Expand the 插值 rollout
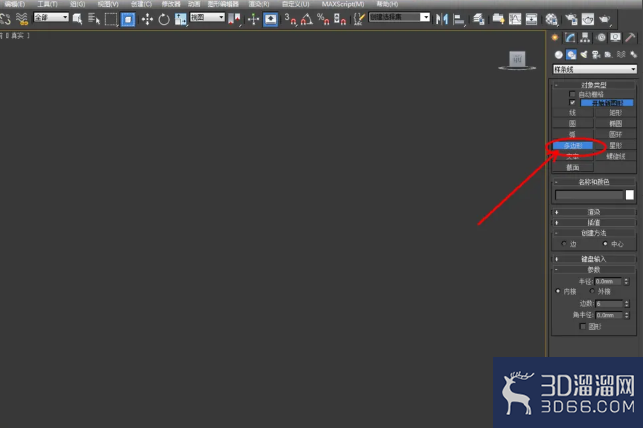643x428 pixels. (594, 223)
